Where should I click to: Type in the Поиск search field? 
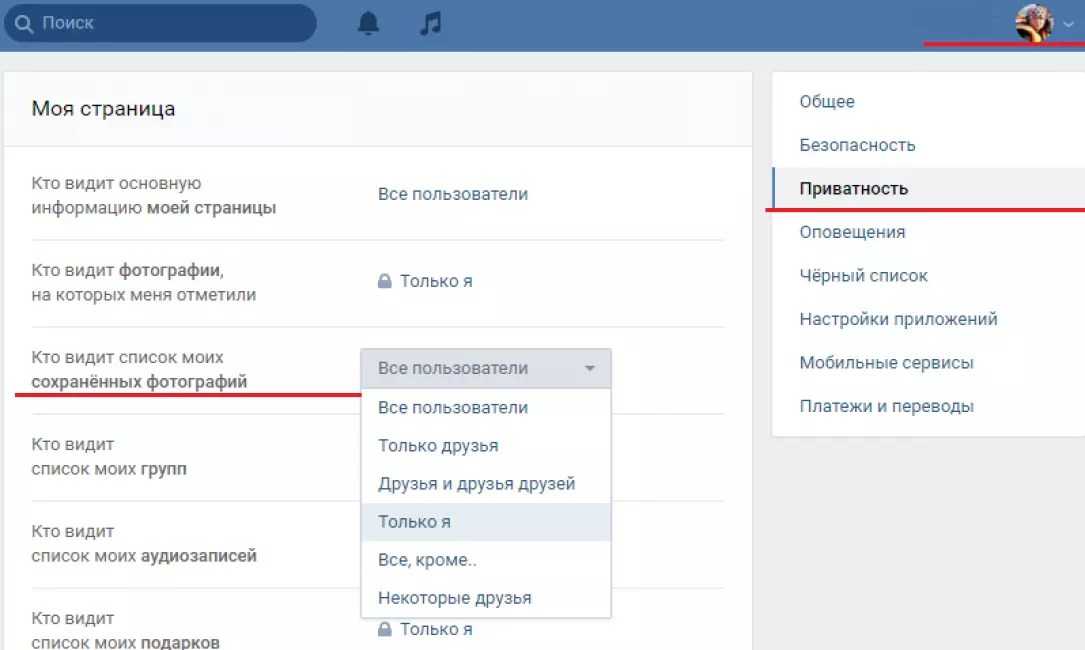(170, 22)
